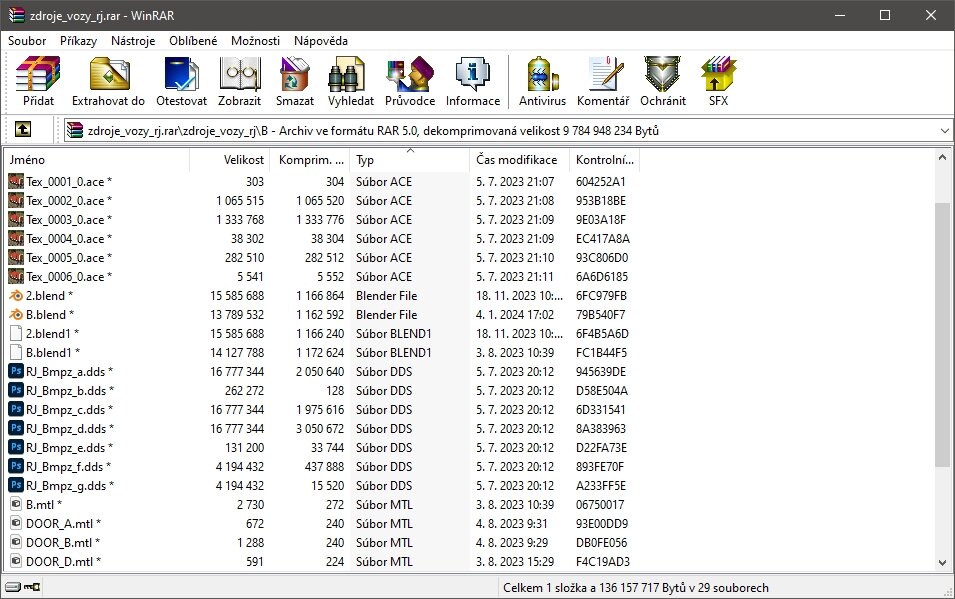
Task: Sort by the Typ column header
Action: (409, 160)
